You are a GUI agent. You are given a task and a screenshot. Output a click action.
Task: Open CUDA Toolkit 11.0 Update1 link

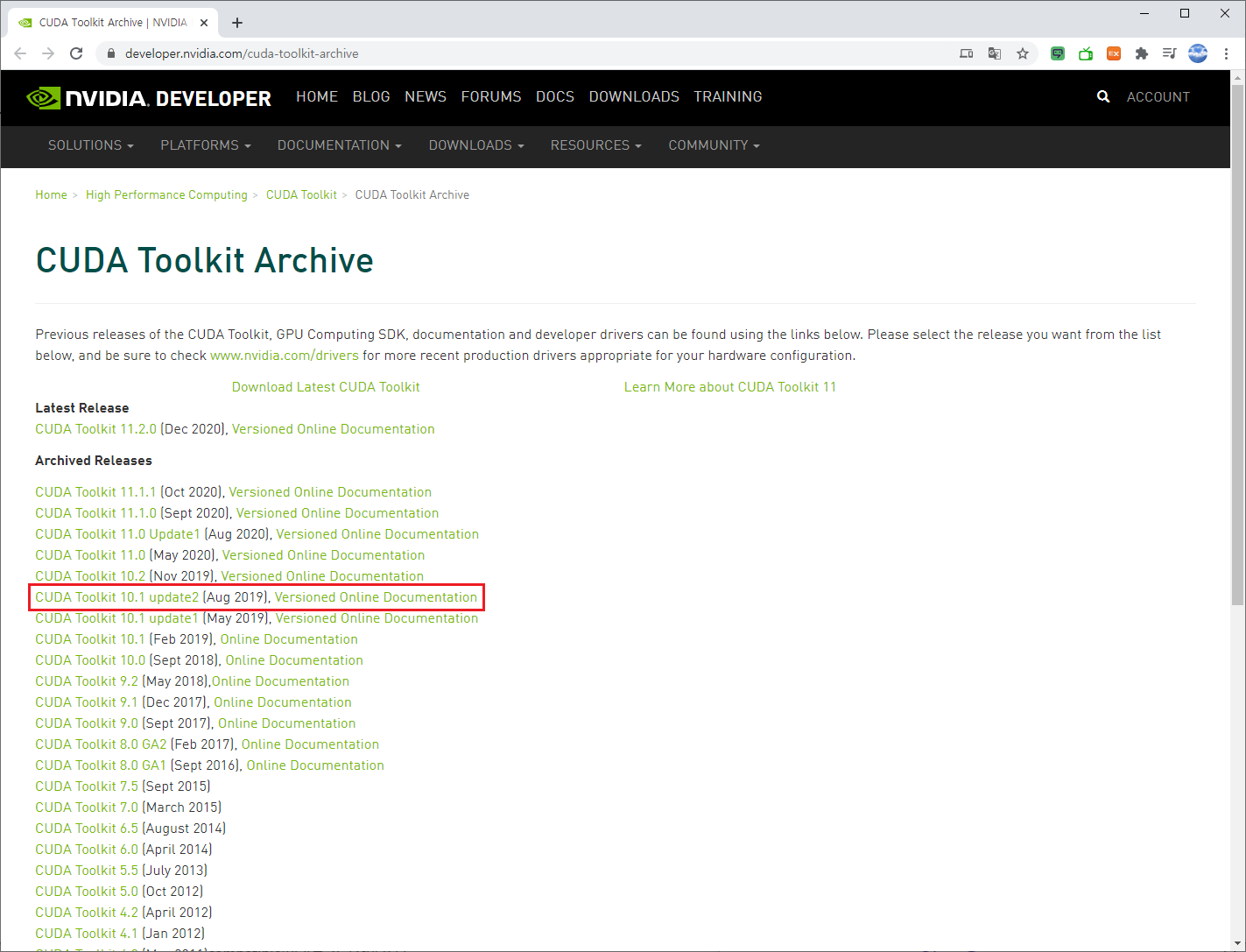click(117, 534)
